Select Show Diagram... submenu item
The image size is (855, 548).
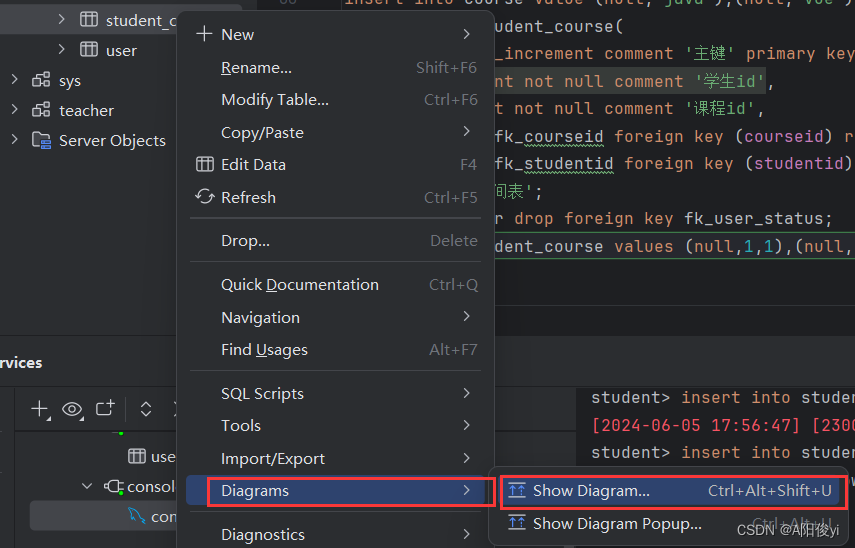click(x=671, y=491)
